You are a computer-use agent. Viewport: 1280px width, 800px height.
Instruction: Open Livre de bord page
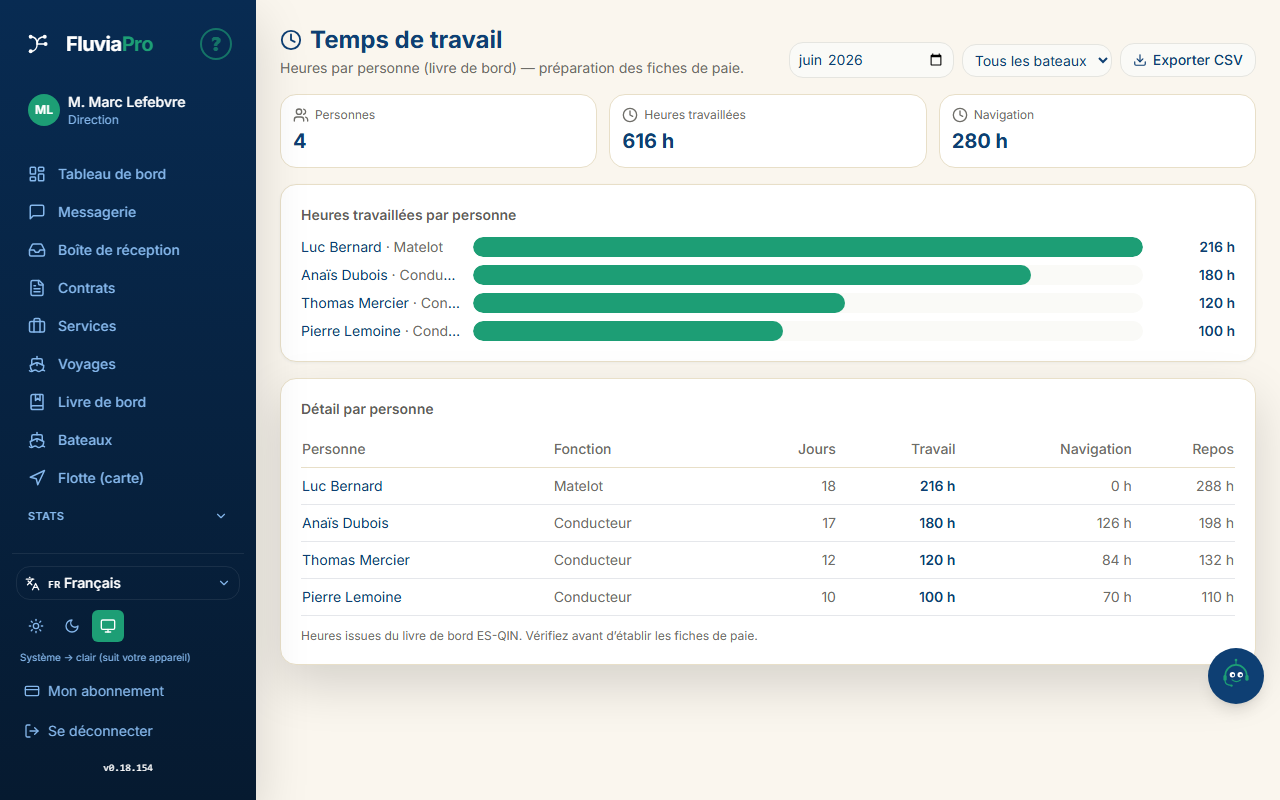[128, 402]
